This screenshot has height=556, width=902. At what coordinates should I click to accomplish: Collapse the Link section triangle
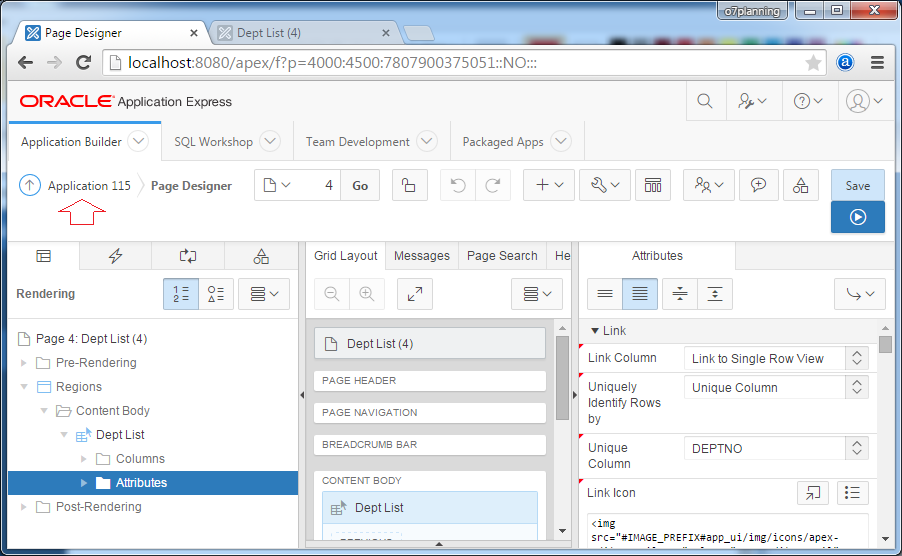point(595,331)
